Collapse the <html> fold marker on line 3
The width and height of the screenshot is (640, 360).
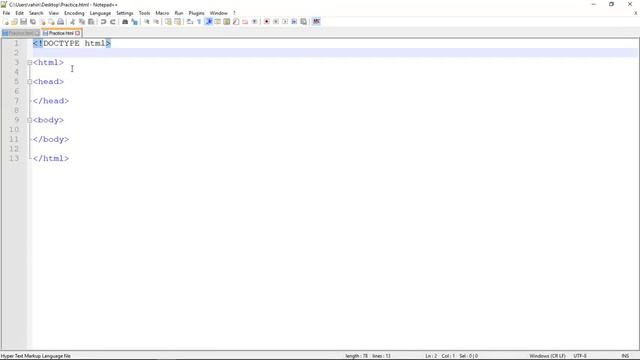[x=29, y=62]
